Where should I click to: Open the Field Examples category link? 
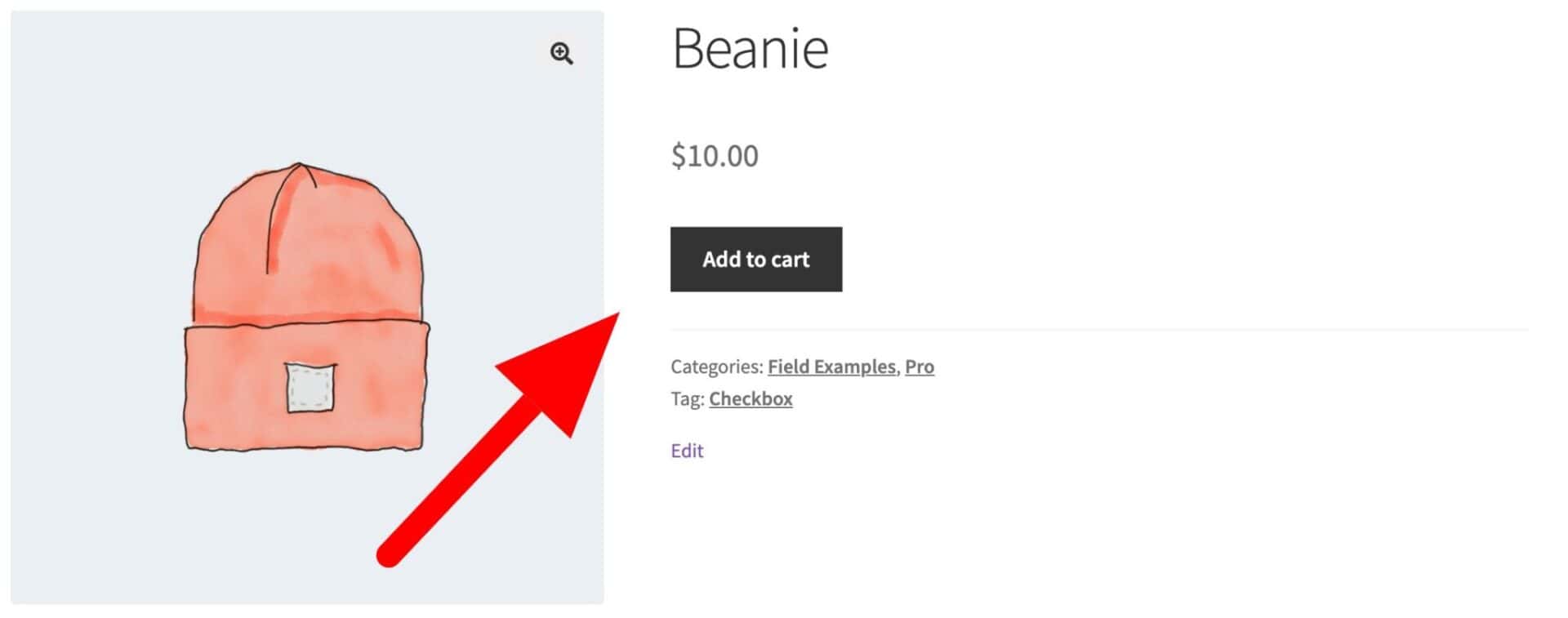831,367
